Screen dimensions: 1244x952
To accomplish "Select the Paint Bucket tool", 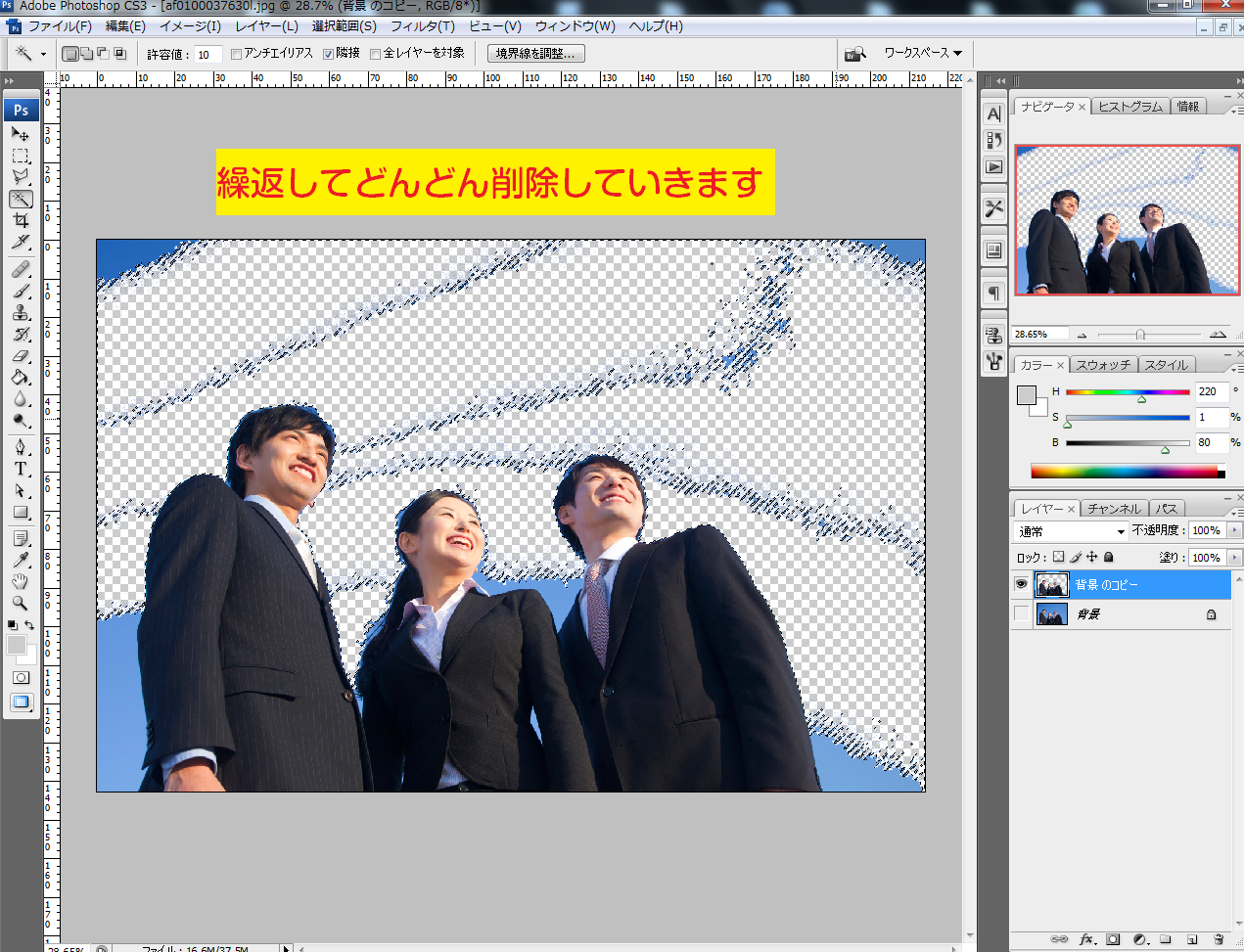I will tap(21, 378).
